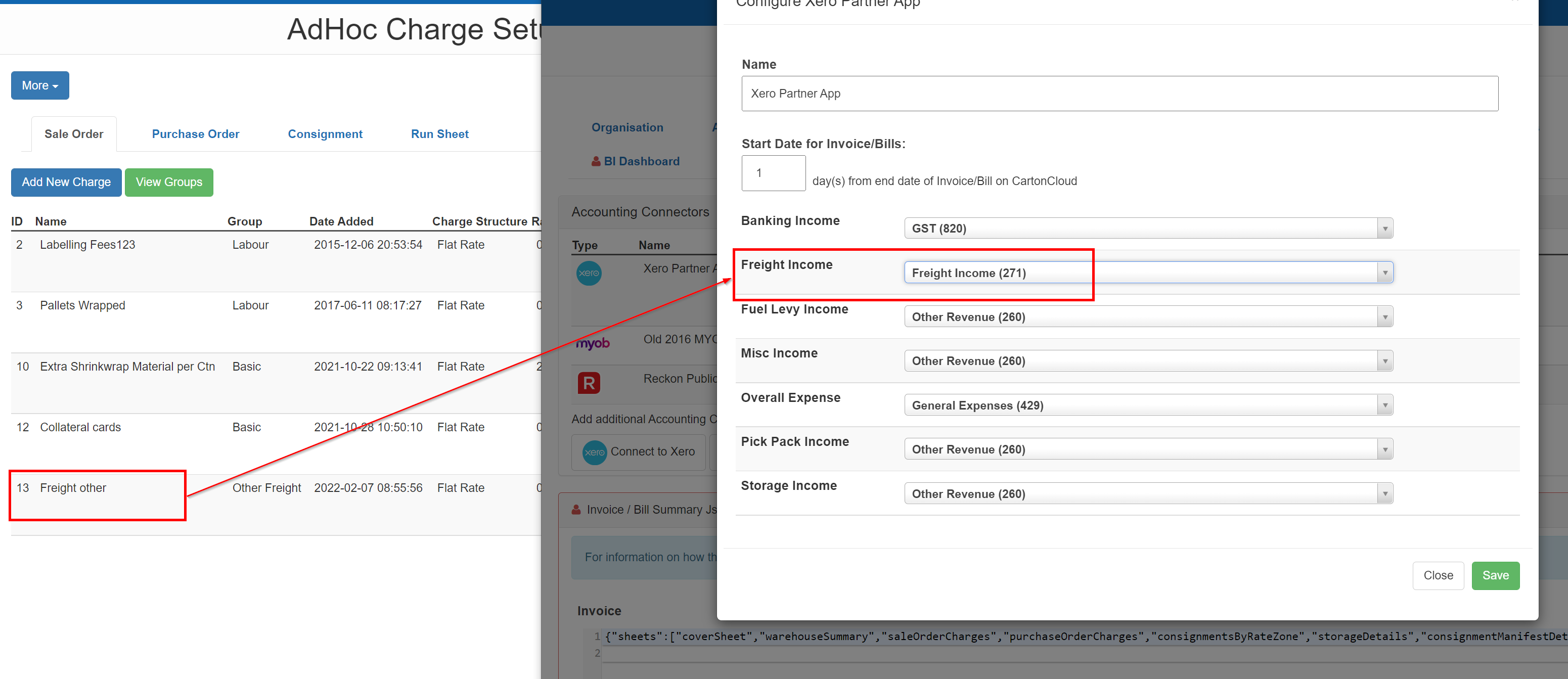
Task: Click the Add New Charge button
Action: (66, 183)
